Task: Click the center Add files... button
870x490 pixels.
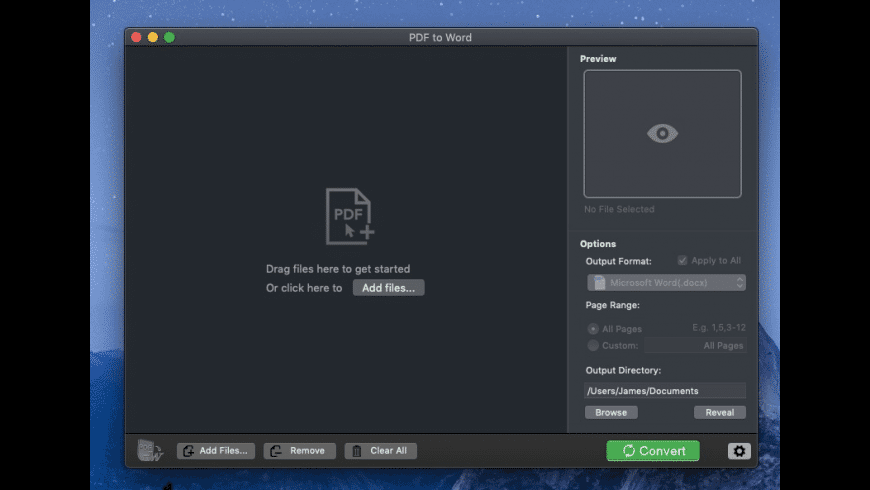Action: point(388,287)
